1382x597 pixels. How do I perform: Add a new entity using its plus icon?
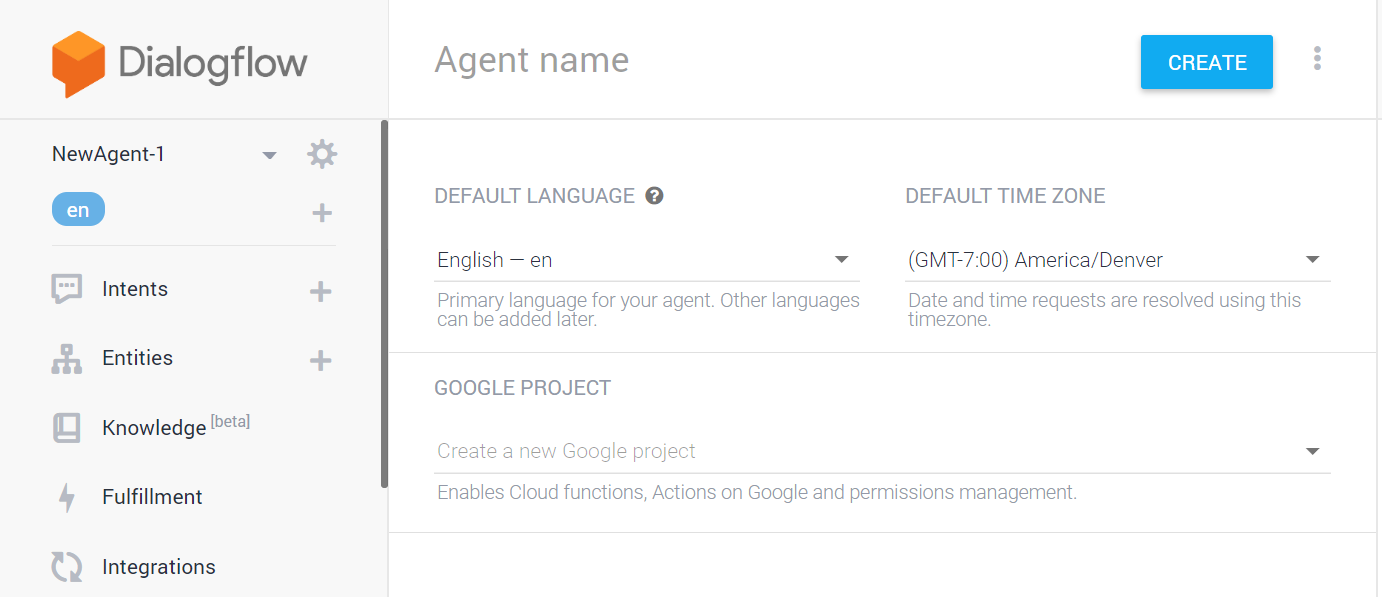[x=321, y=359]
